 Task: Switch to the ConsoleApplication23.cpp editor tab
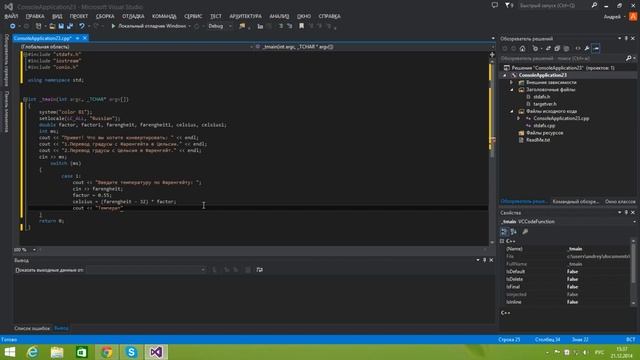[x=42, y=38]
